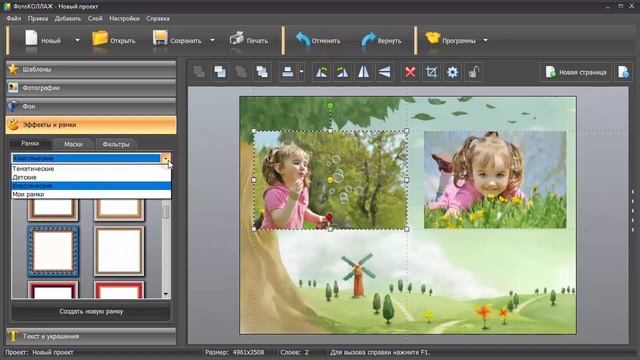Switch to the Маски tab
640x360 pixels.
click(73, 144)
